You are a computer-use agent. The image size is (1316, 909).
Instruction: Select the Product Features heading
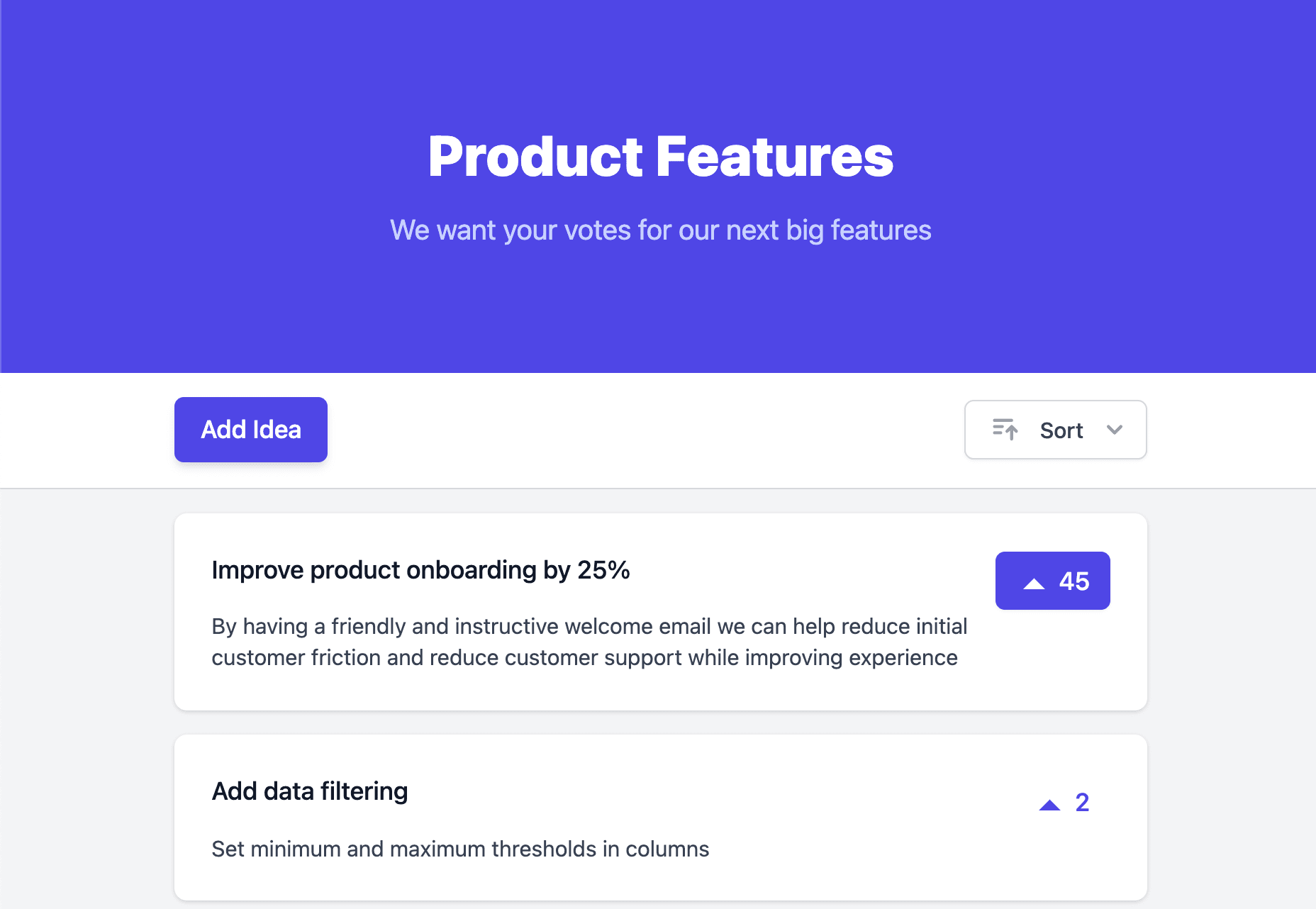(661, 157)
